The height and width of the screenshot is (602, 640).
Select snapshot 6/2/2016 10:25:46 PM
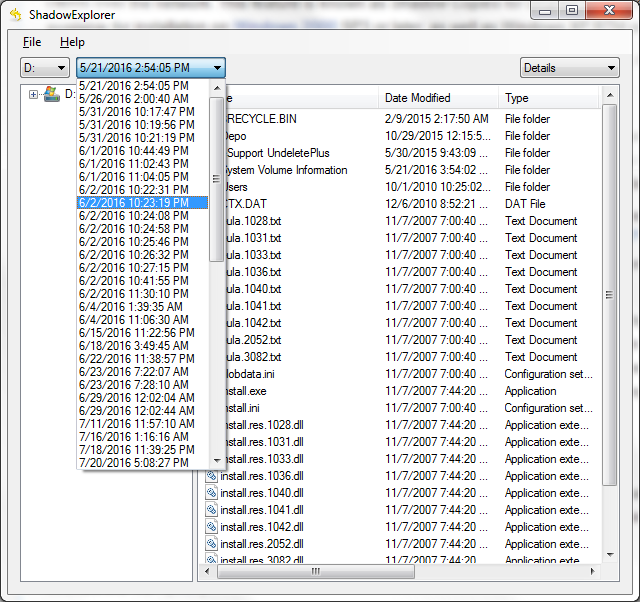[142, 242]
